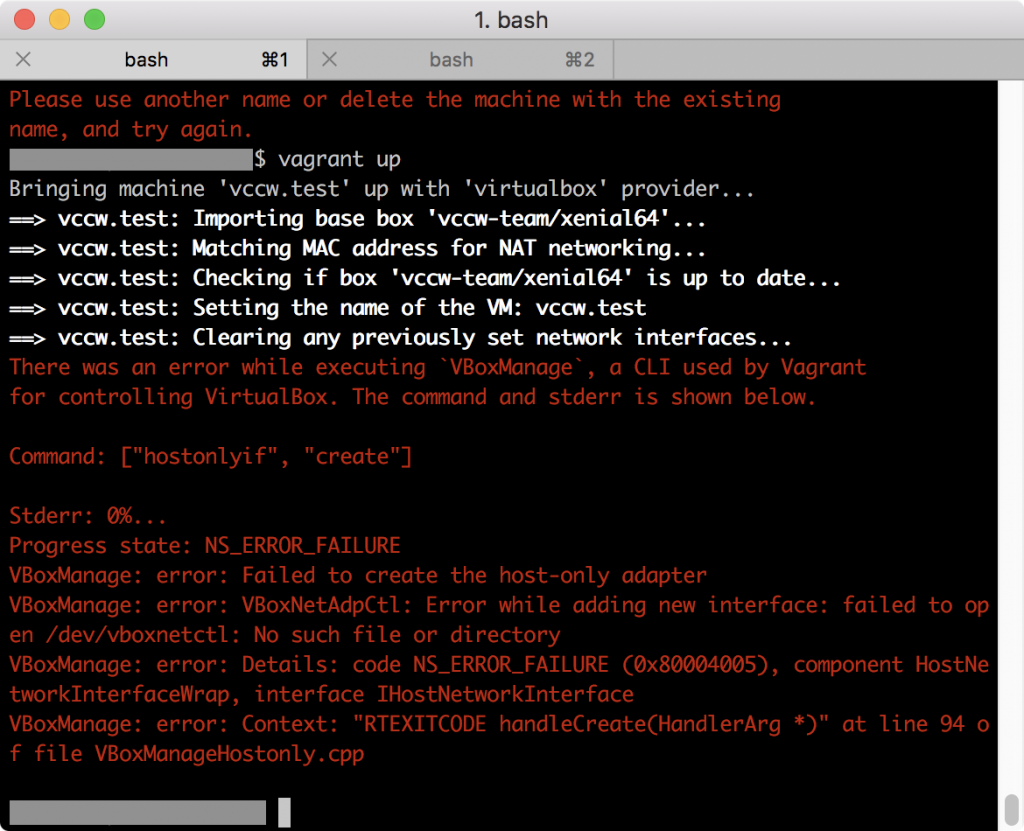Click the 'Stderr: 0%...' output line
The height and width of the screenshot is (831, 1024).
[88, 516]
